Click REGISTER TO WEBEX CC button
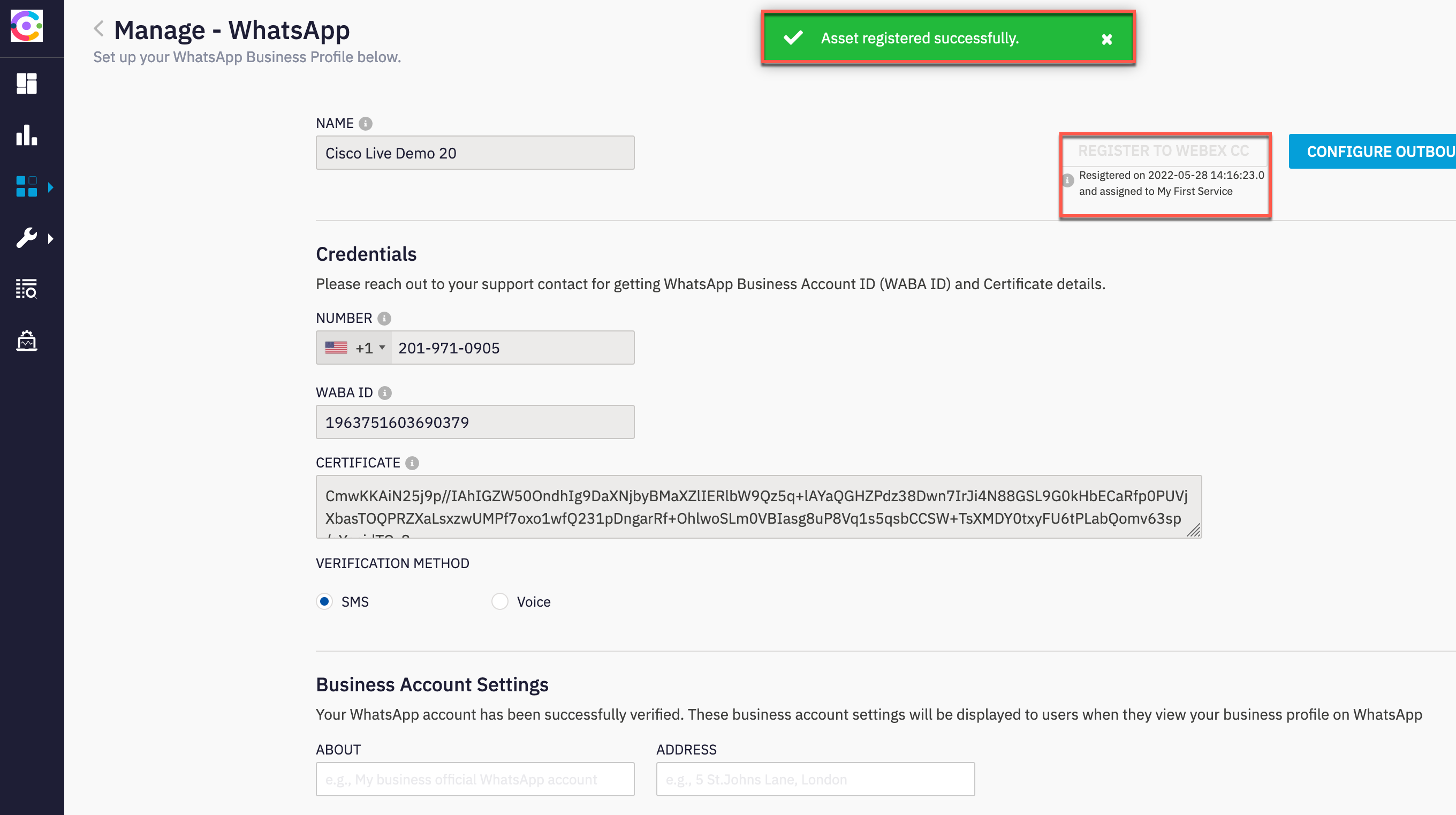1456x815 pixels. (1163, 152)
